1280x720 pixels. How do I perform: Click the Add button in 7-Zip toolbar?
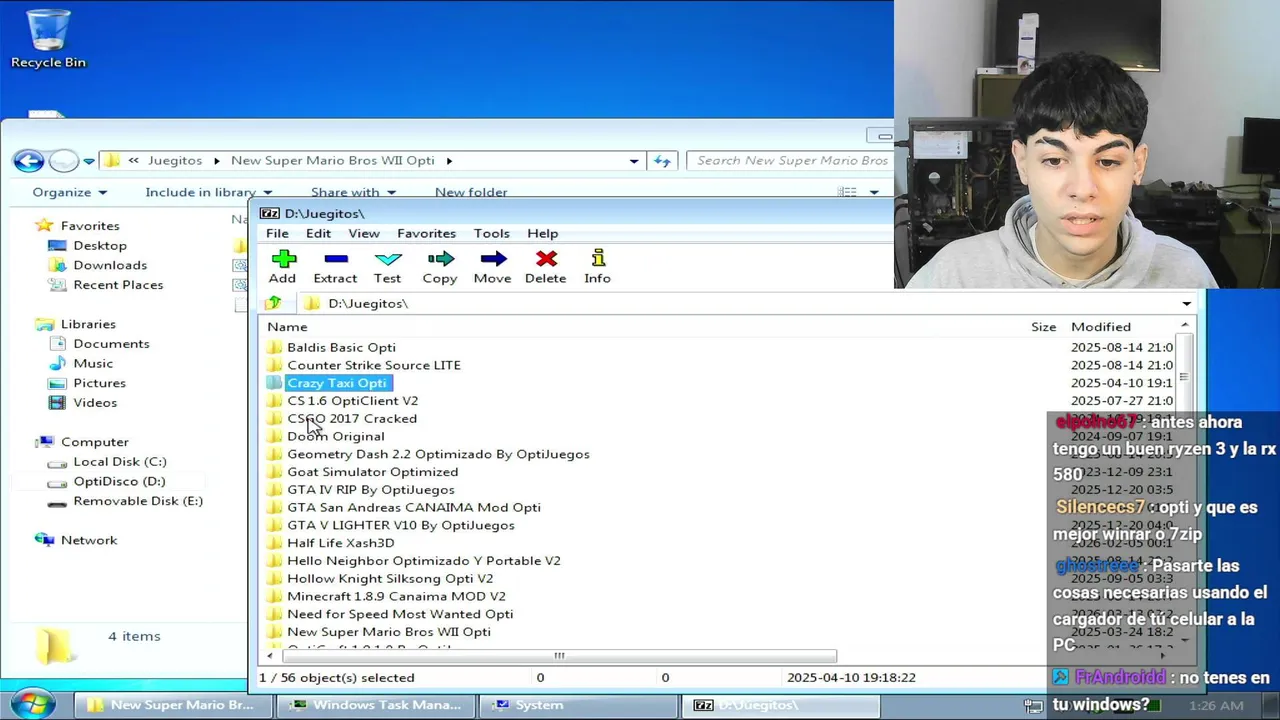point(283,267)
